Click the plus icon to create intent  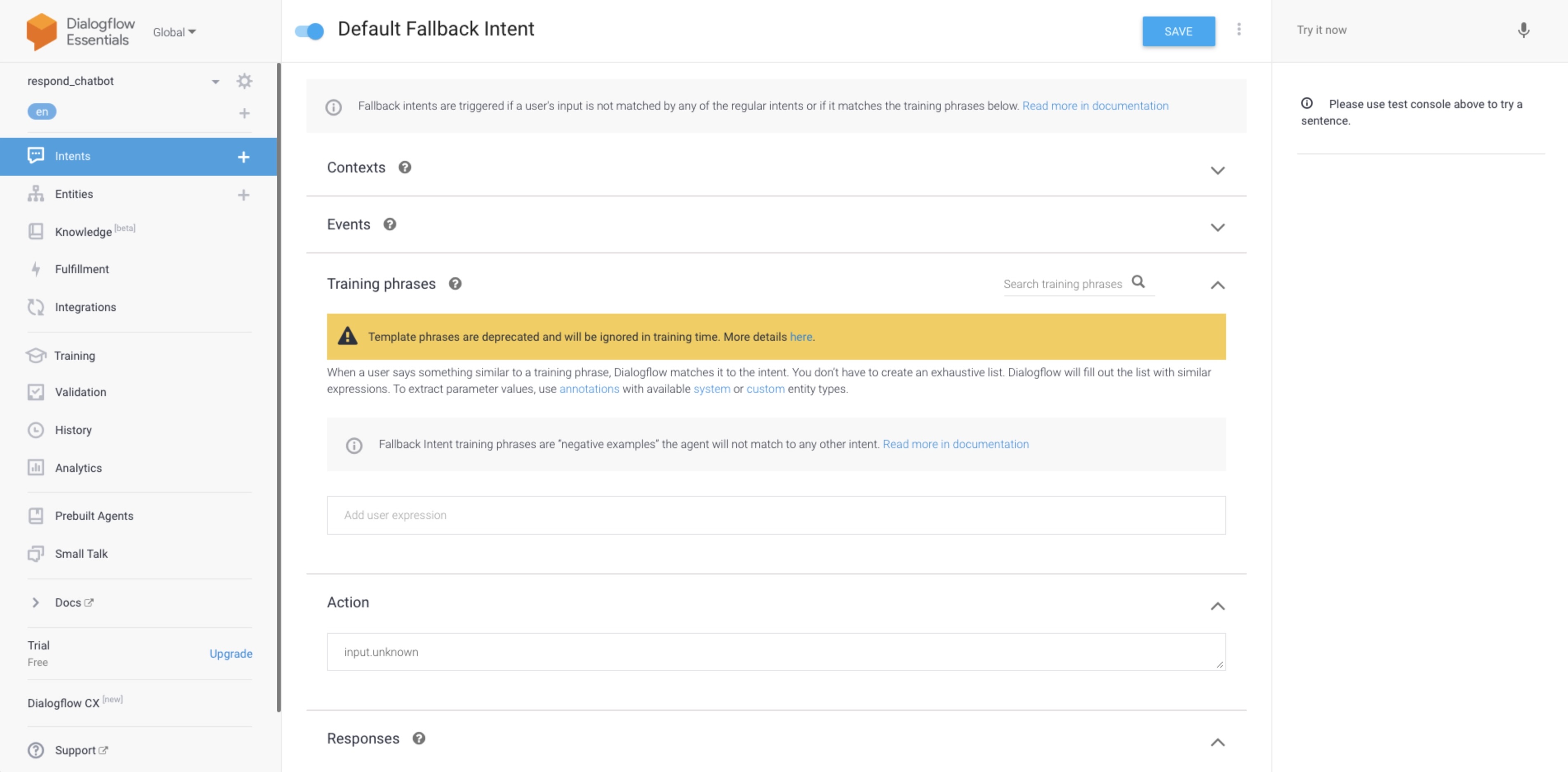(x=243, y=156)
